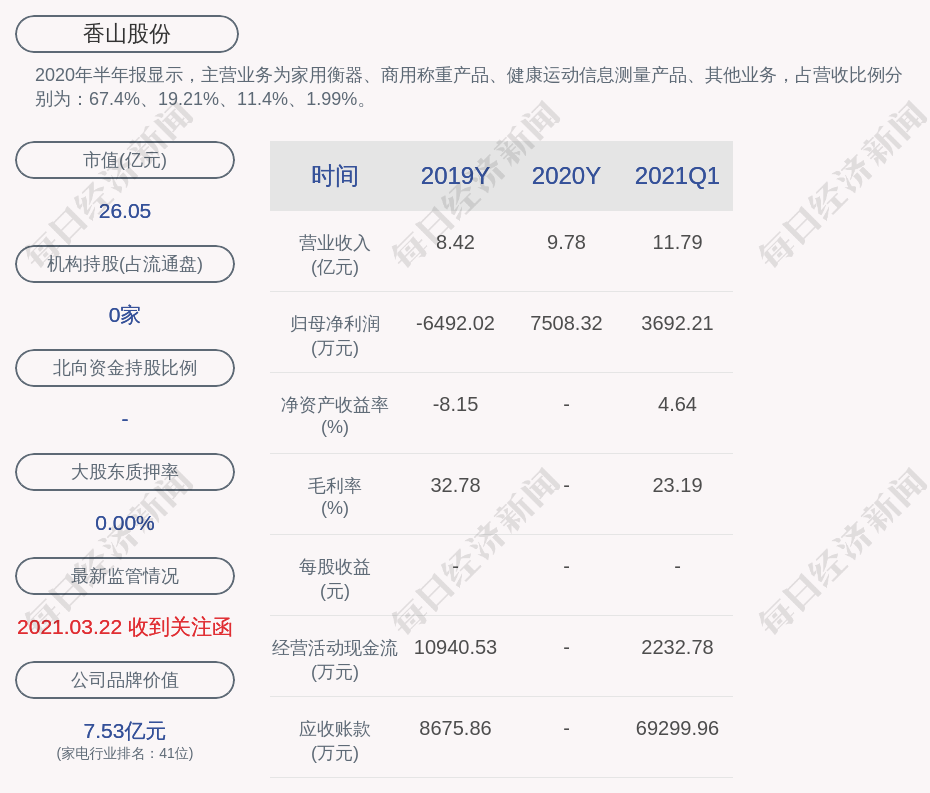
Task: Select the 市值(亿元) label pill
Action: [125, 160]
